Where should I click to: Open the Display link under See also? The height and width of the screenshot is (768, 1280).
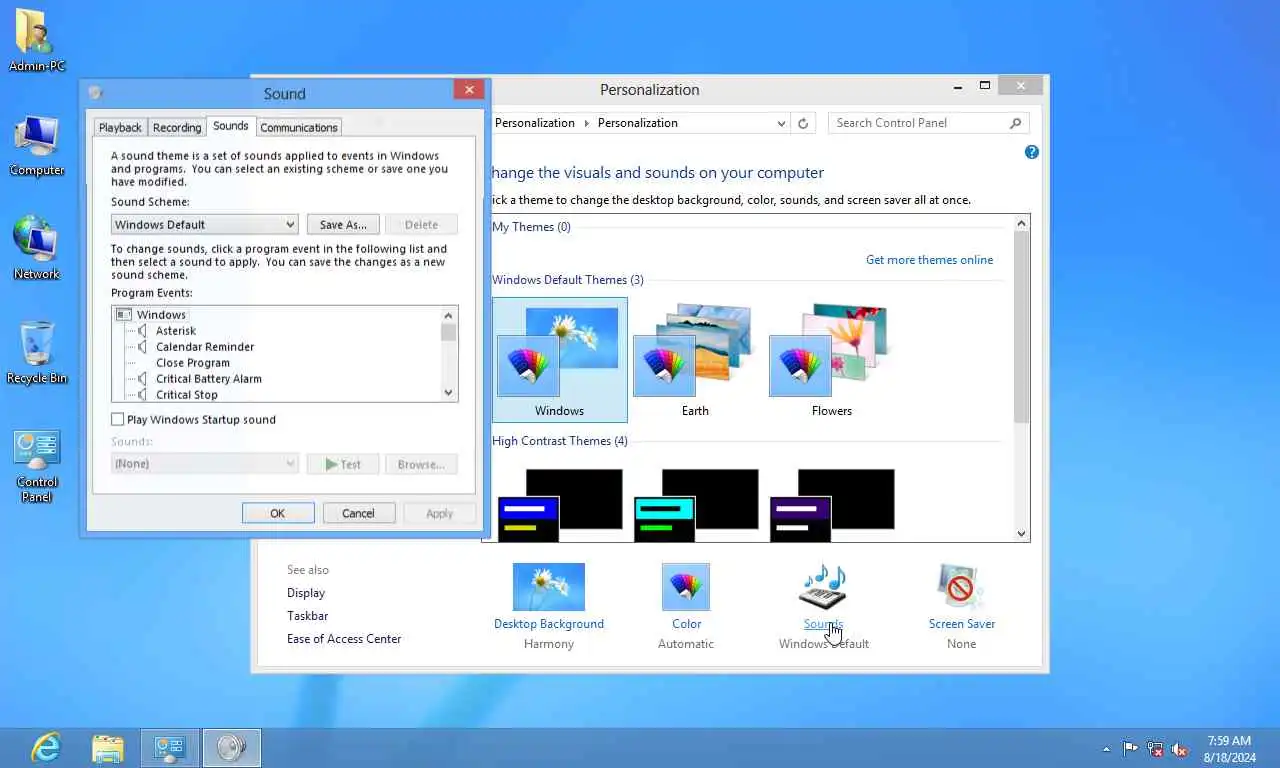(x=306, y=593)
